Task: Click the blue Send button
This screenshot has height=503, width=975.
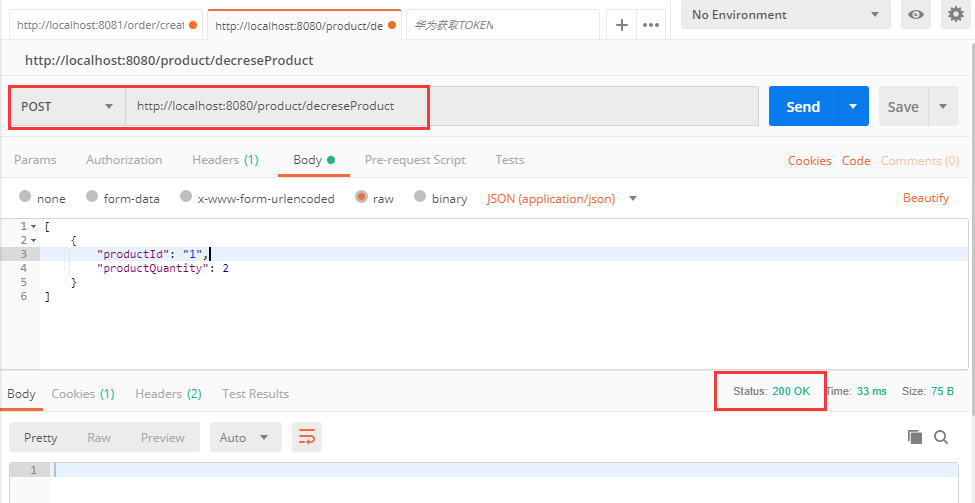Action: tap(803, 106)
